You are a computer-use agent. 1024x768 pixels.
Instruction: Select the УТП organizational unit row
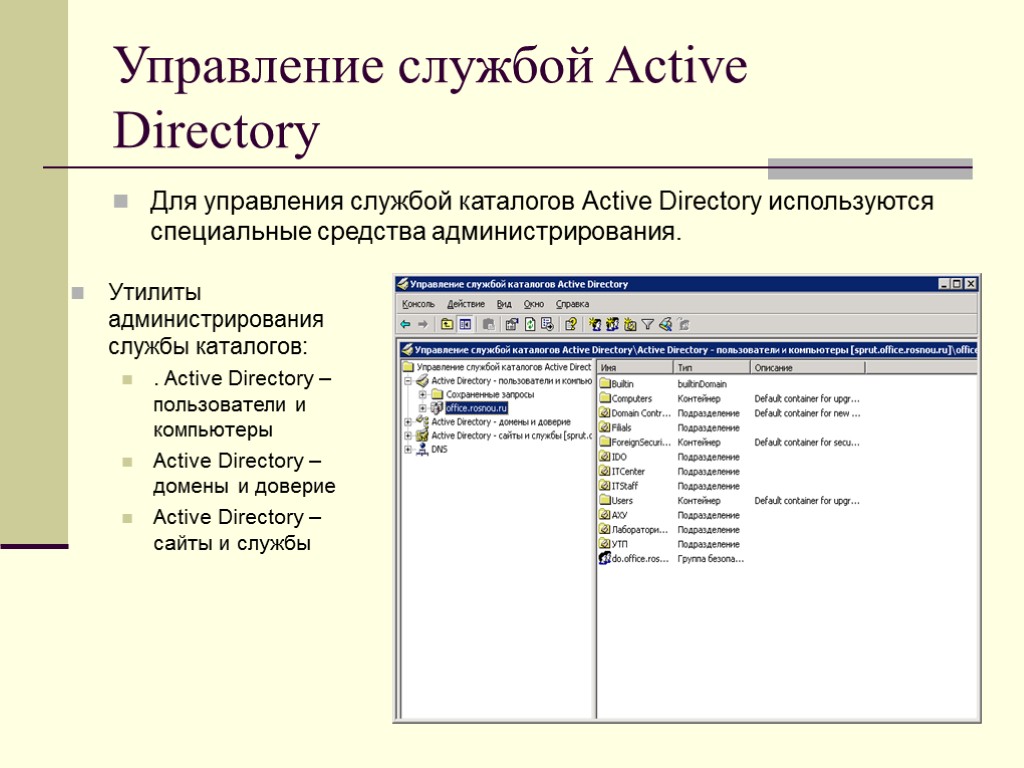[x=669, y=544]
